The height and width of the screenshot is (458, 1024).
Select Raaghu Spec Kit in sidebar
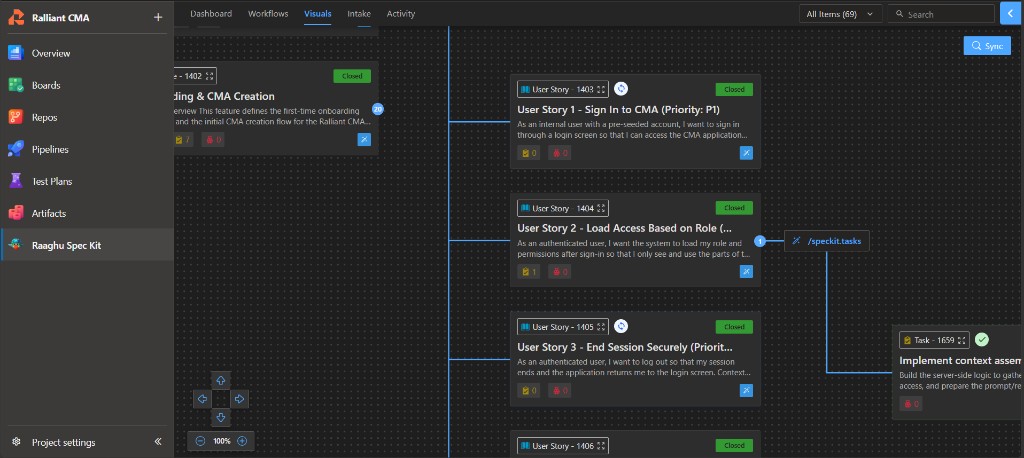pyautogui.click(x=87, y=246)
